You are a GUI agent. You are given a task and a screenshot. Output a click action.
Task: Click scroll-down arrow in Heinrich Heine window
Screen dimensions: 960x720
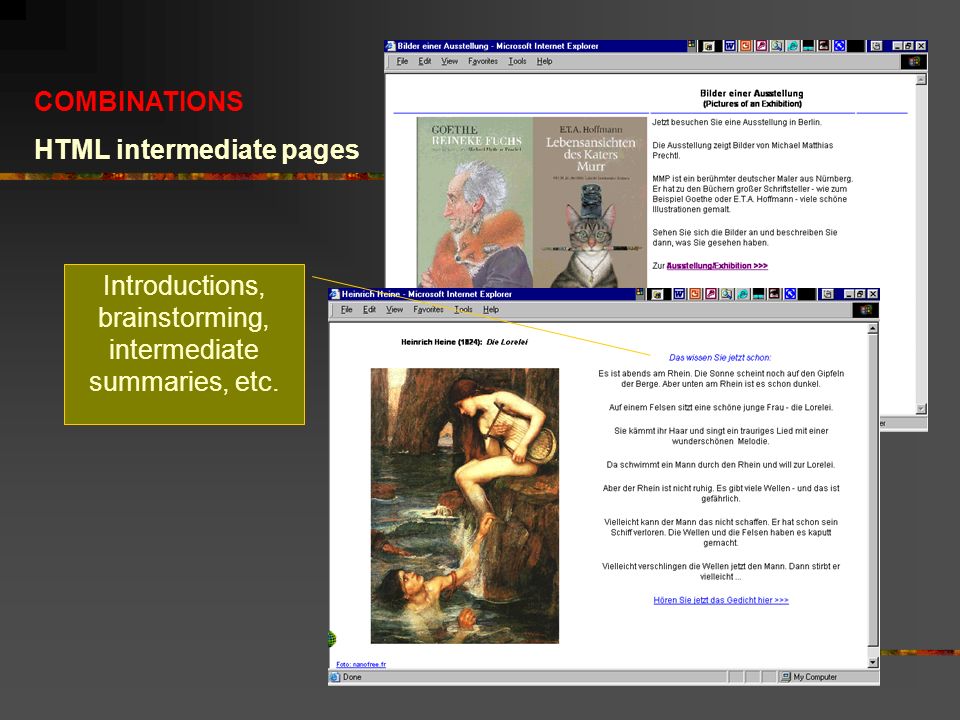(x=873, y=662)
